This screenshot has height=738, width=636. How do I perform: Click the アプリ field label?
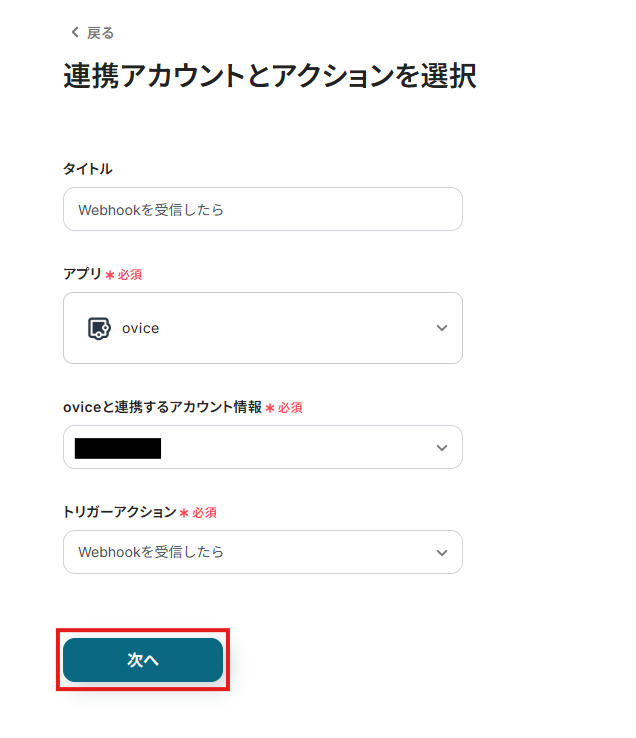pyautogui.click(x=82, y=274)
